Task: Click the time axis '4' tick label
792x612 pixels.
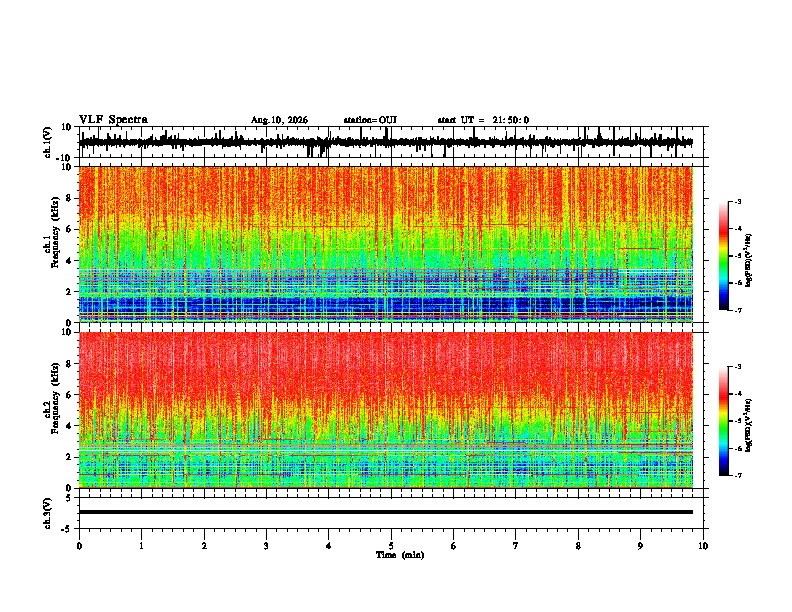Action: pyautogui.click(x=329, y=546)
